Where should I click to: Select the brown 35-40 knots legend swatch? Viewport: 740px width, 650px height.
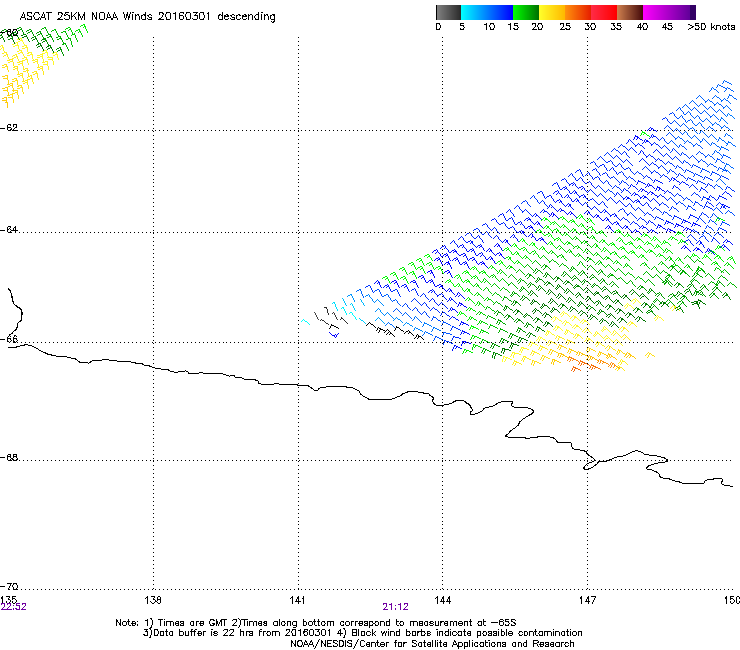pyautogui.click(x=630, y=12)
